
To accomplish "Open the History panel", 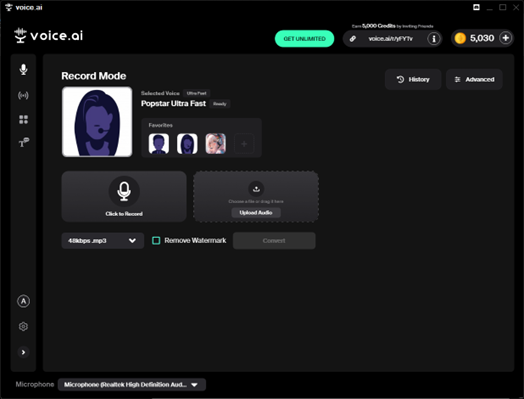I will [x=413, y=80].
